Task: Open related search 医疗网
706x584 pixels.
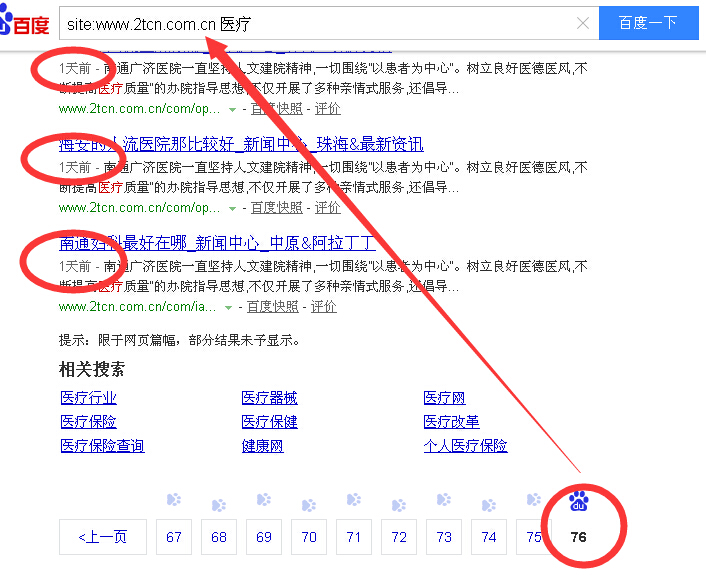Action: [x=444, y=398]
